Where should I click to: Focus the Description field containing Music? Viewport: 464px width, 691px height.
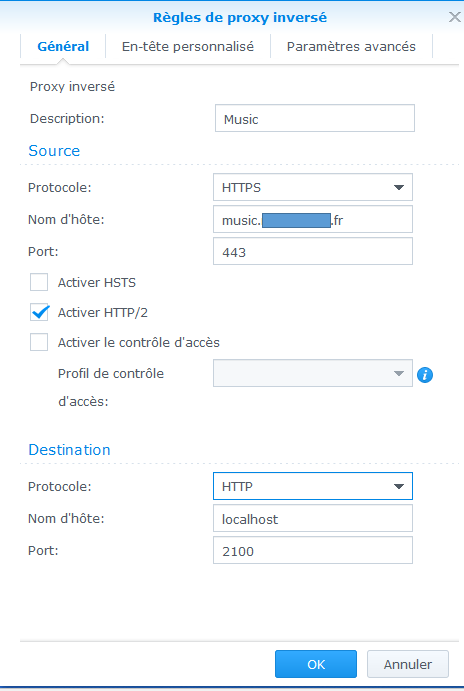pyautogui.click(x=315, y=118)
